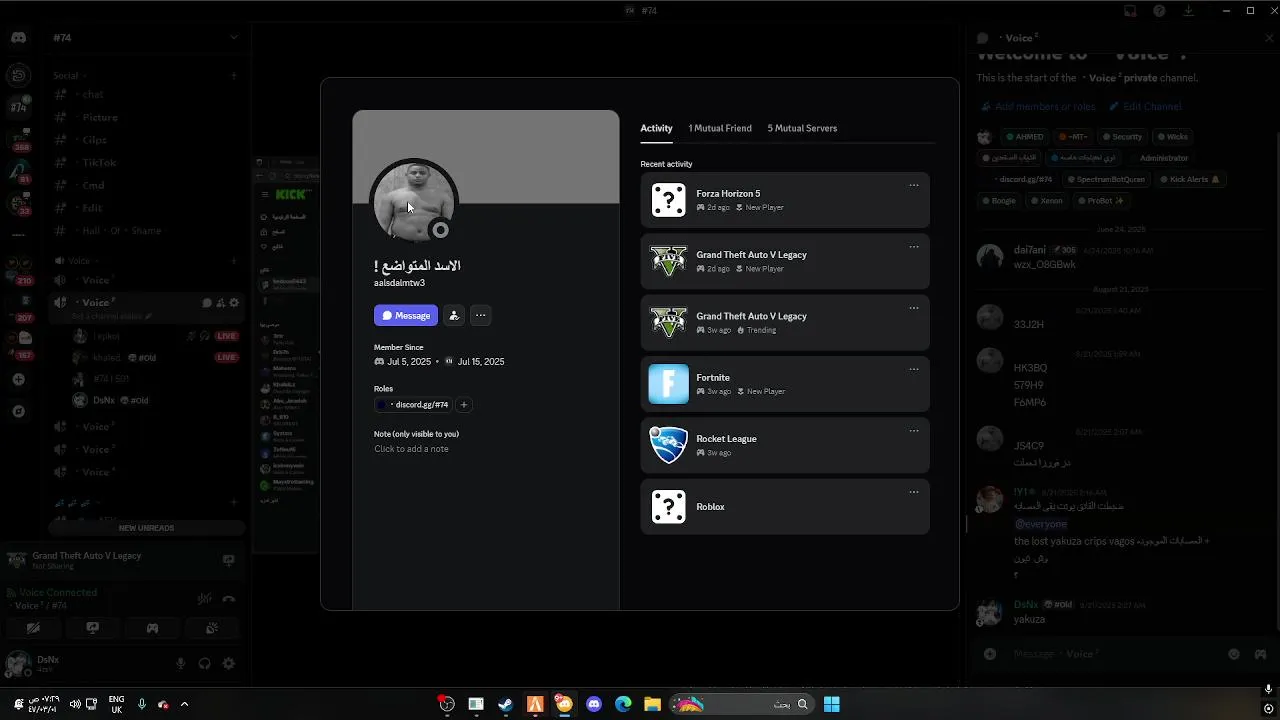Open user settings gear in Discord
Viewport: 1280px width, 720px height.
point(228,663)
